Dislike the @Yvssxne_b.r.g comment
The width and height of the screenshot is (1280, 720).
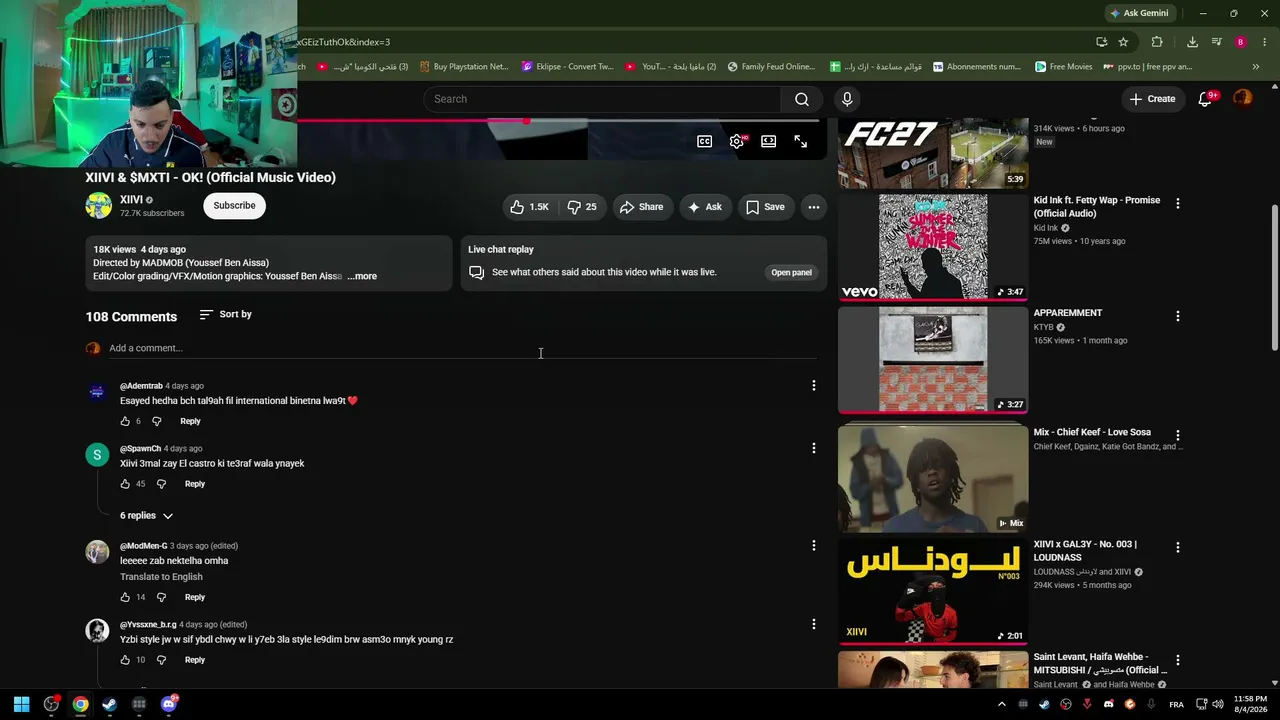pos(161,660)
